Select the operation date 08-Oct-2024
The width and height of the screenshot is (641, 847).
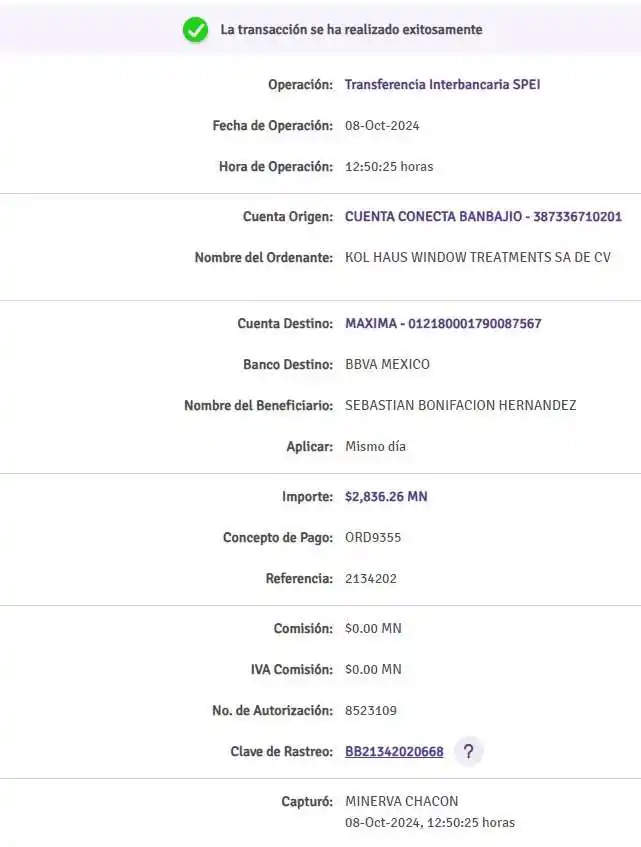[382, 126]
